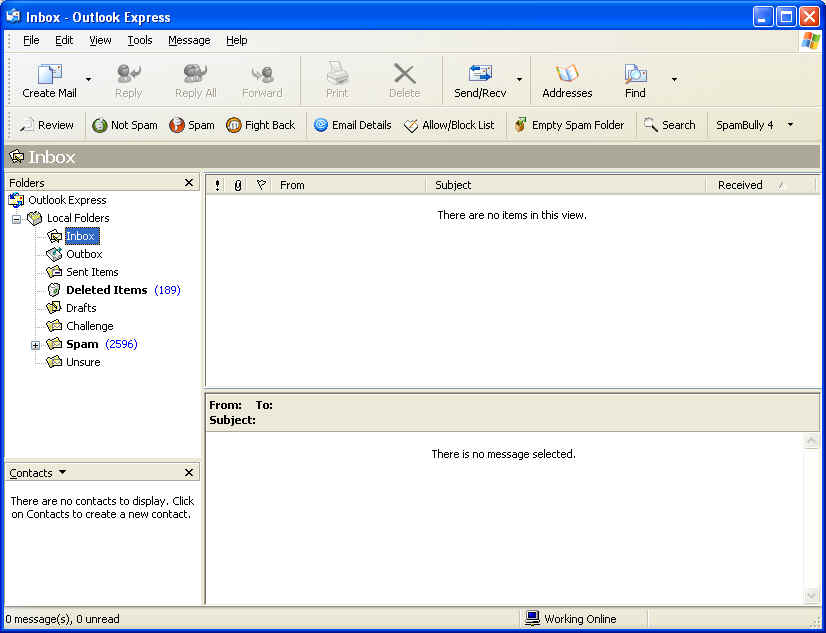Open the Create Mail dropdown arrow

coord(88,80)
